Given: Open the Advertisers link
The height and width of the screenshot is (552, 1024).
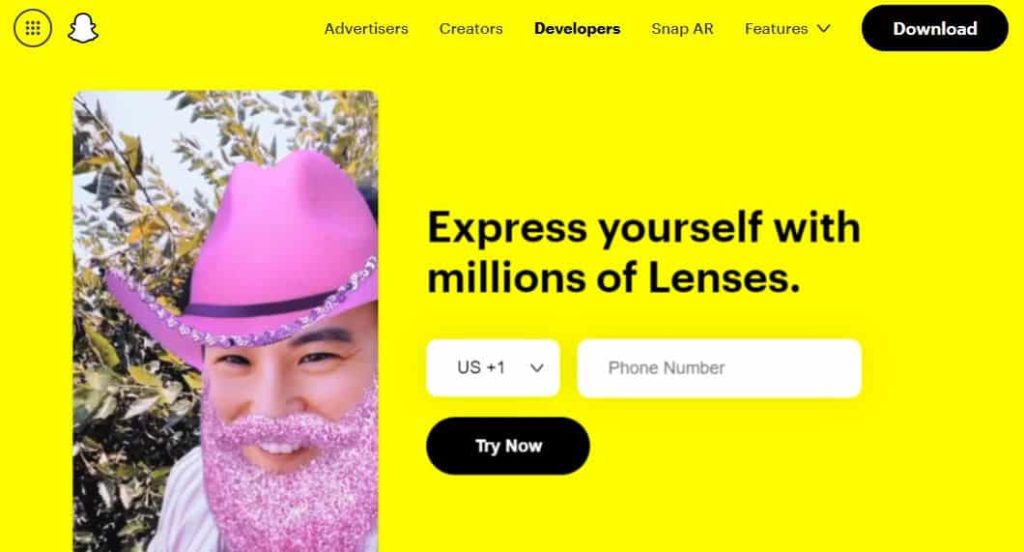Looking at the screenshot, I should (366, 29).
